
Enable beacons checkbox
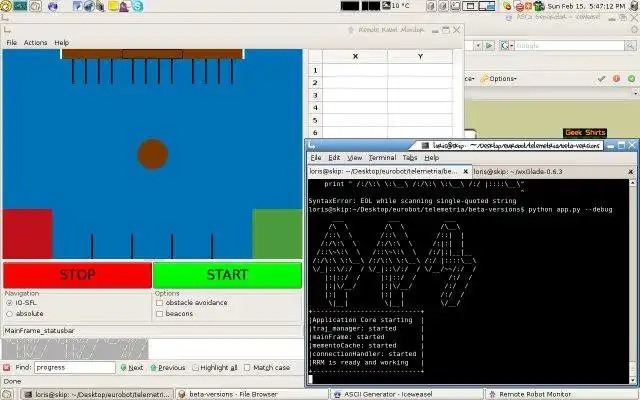[x=160, y=314]
